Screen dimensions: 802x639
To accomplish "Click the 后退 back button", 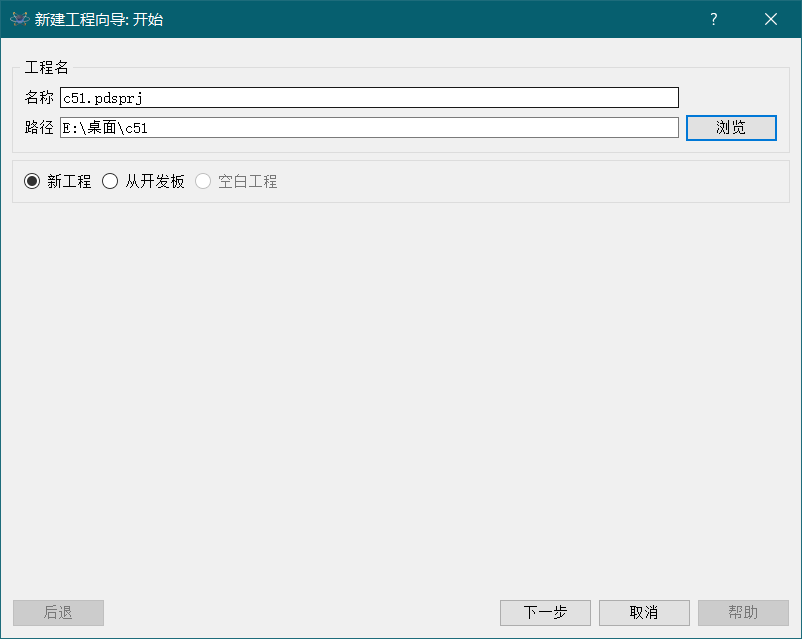I will (x=58, y=612).
